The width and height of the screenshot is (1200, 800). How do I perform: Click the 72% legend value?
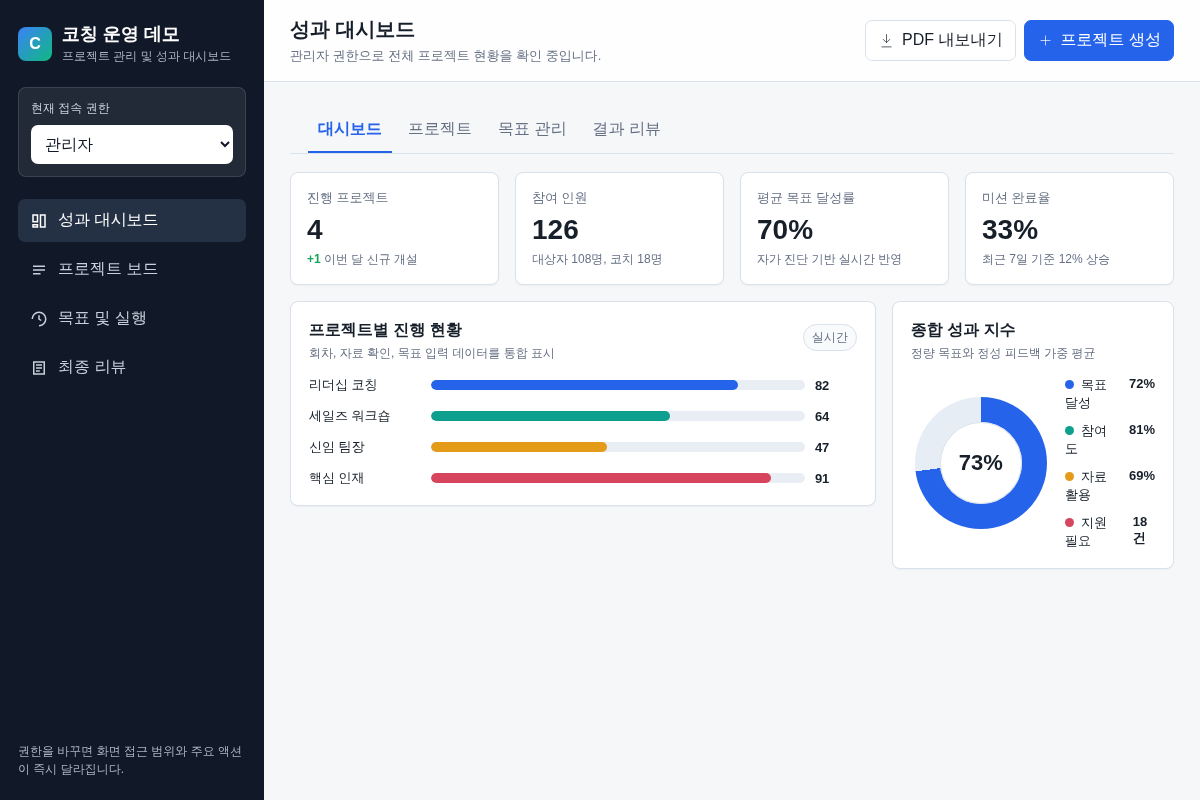click(1142, 384)
